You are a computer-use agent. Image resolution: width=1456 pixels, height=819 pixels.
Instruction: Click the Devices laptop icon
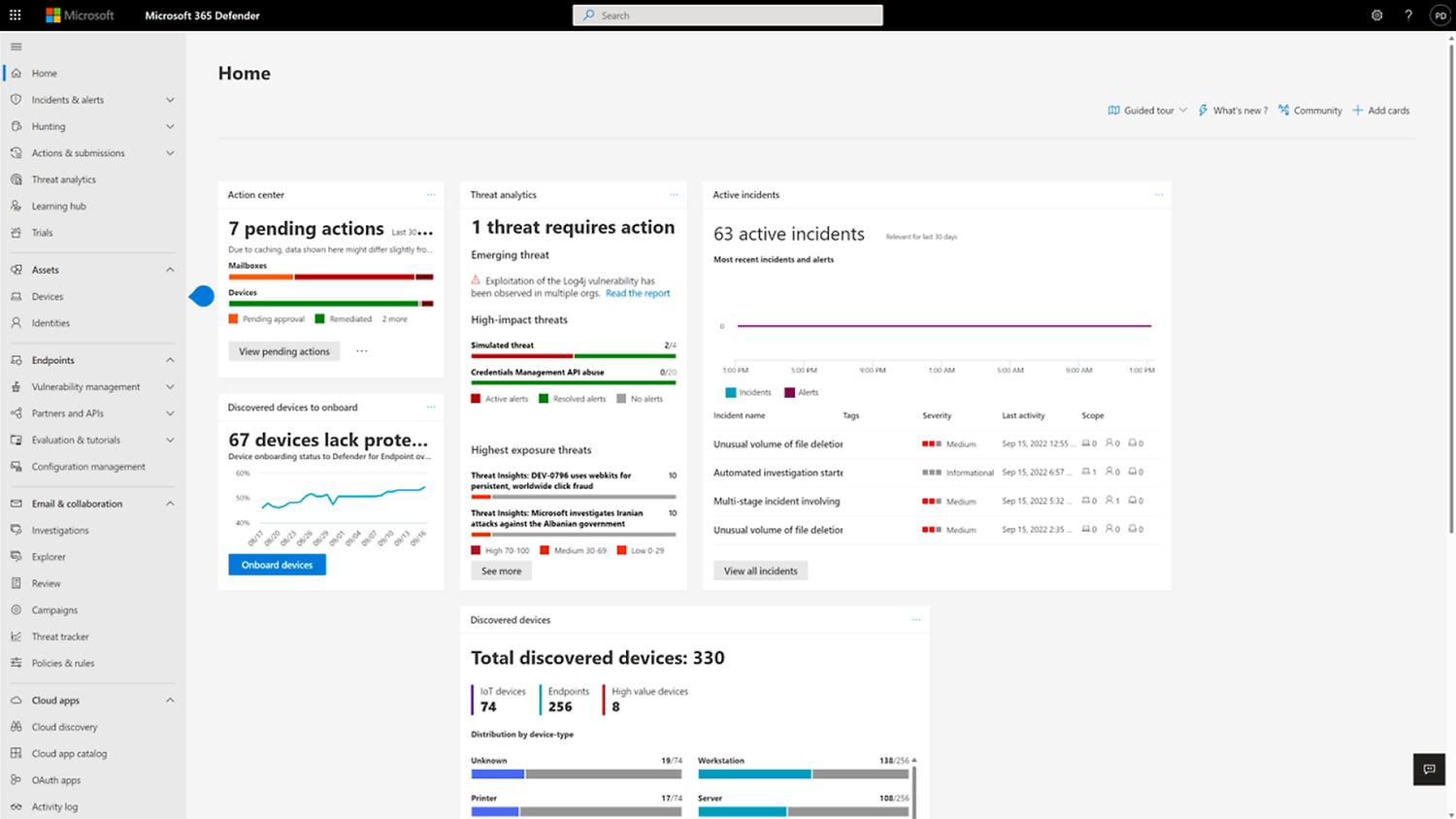click(16, 296)
